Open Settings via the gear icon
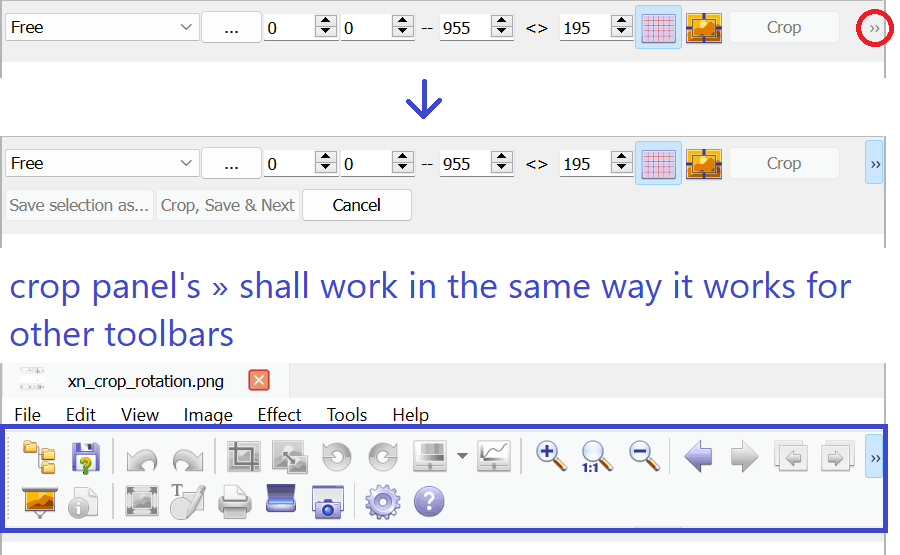This screenshot has width=900, height=555. coord(383,502)
